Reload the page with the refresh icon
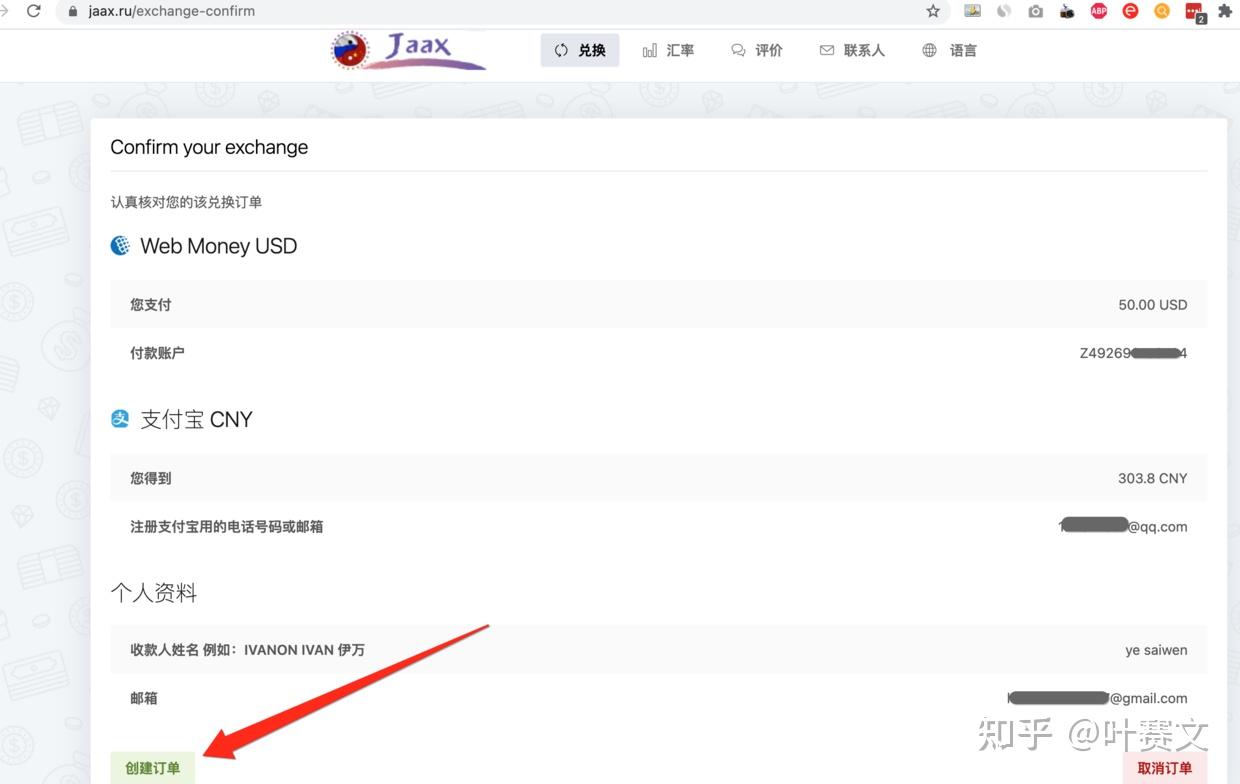The width and height of the screenshot is (1240, 784). pos(34,11)
